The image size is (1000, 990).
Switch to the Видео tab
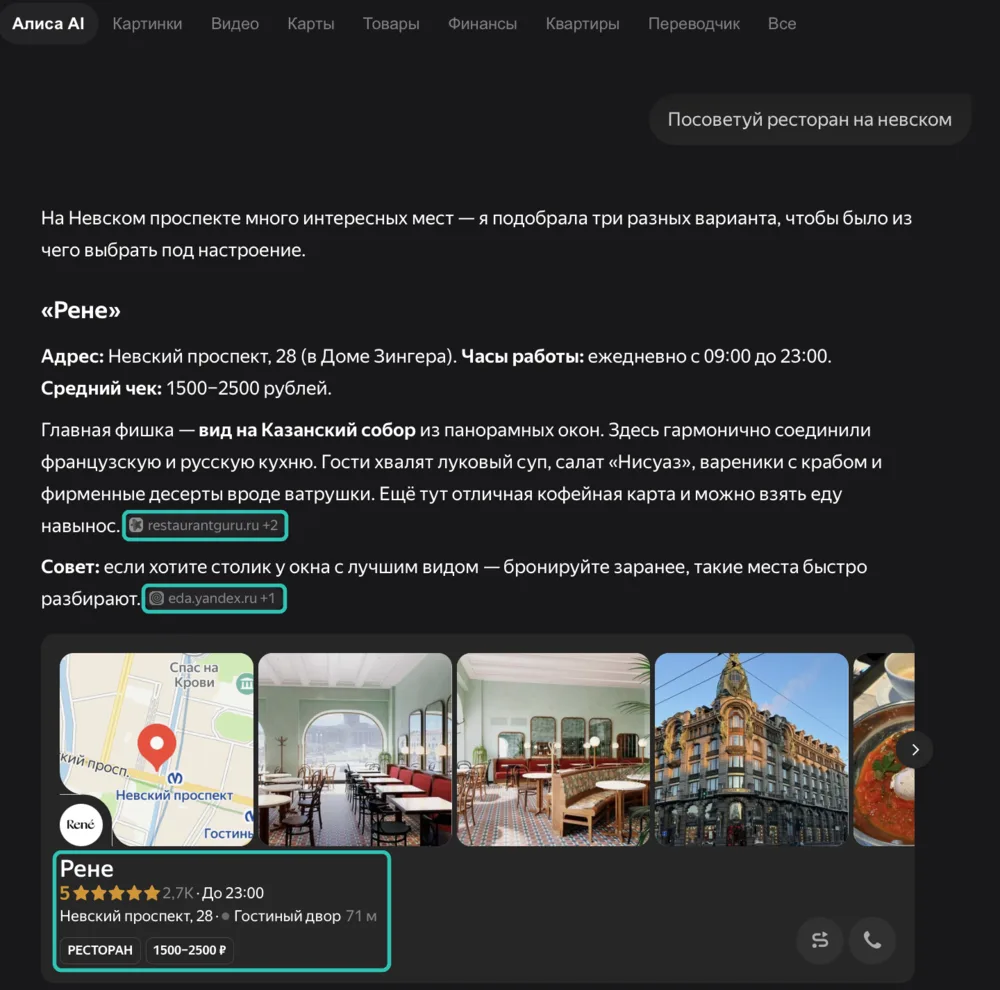[235, 24]
